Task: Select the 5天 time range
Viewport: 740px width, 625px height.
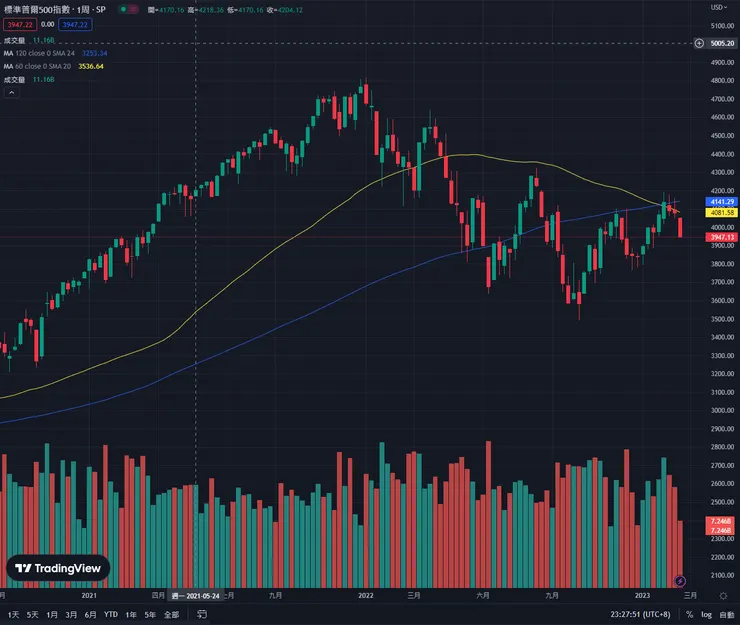Action: click(32, 614)
